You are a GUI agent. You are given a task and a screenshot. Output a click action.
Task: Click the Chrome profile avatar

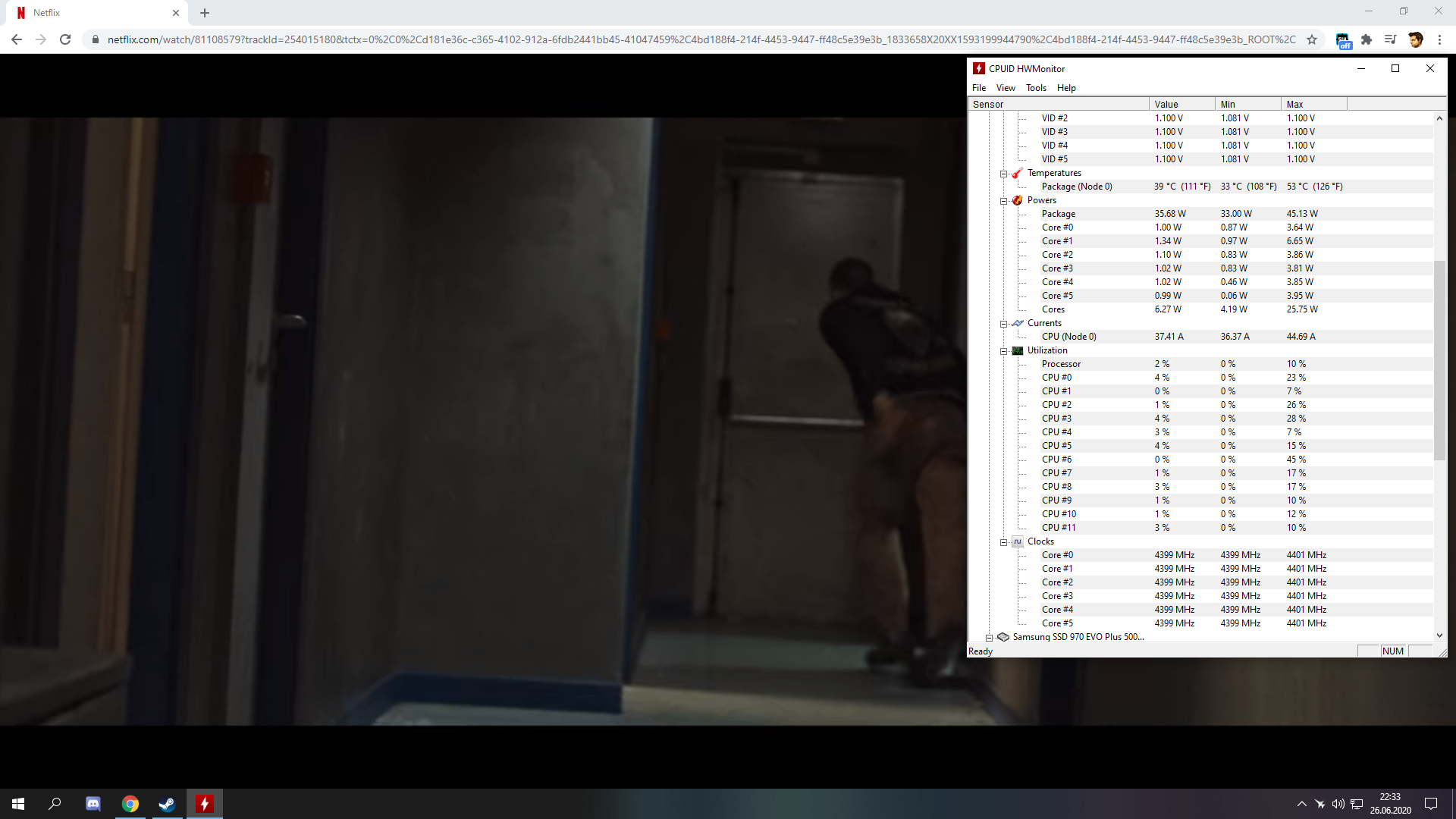pos(1415,39)
